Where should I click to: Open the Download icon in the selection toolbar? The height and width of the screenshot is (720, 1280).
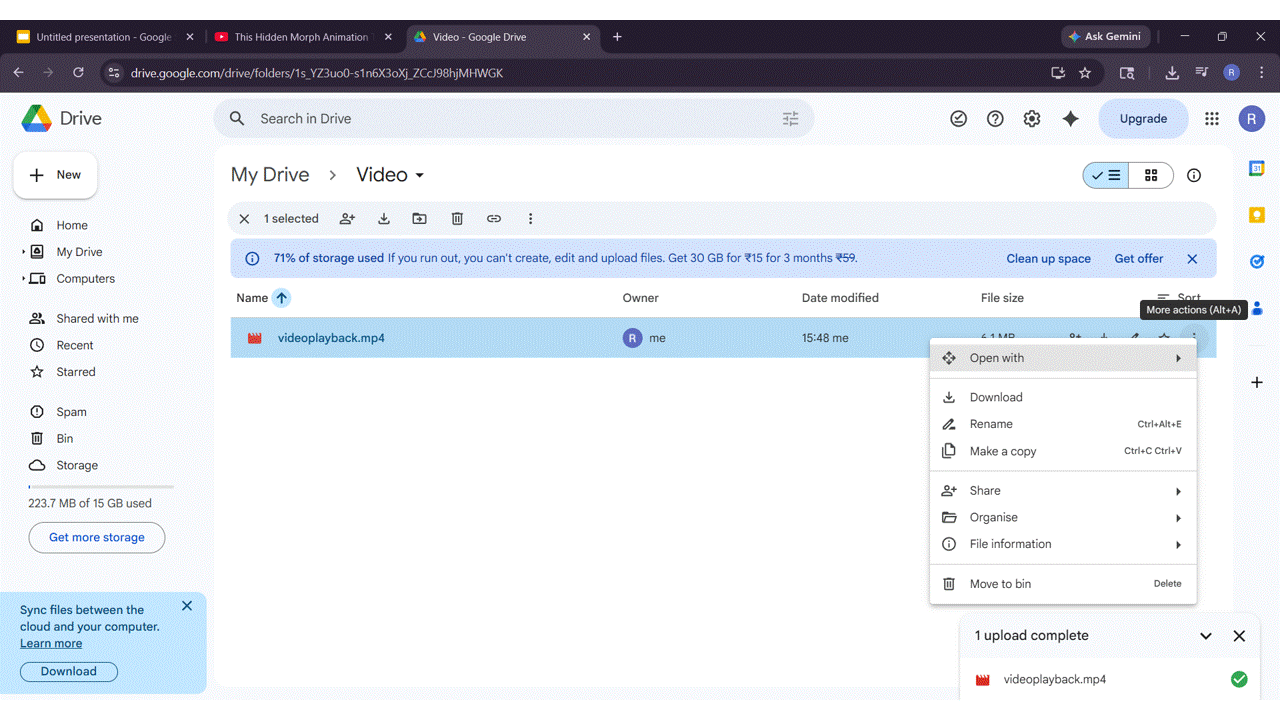pyautogui.click(x=383, y=218)
